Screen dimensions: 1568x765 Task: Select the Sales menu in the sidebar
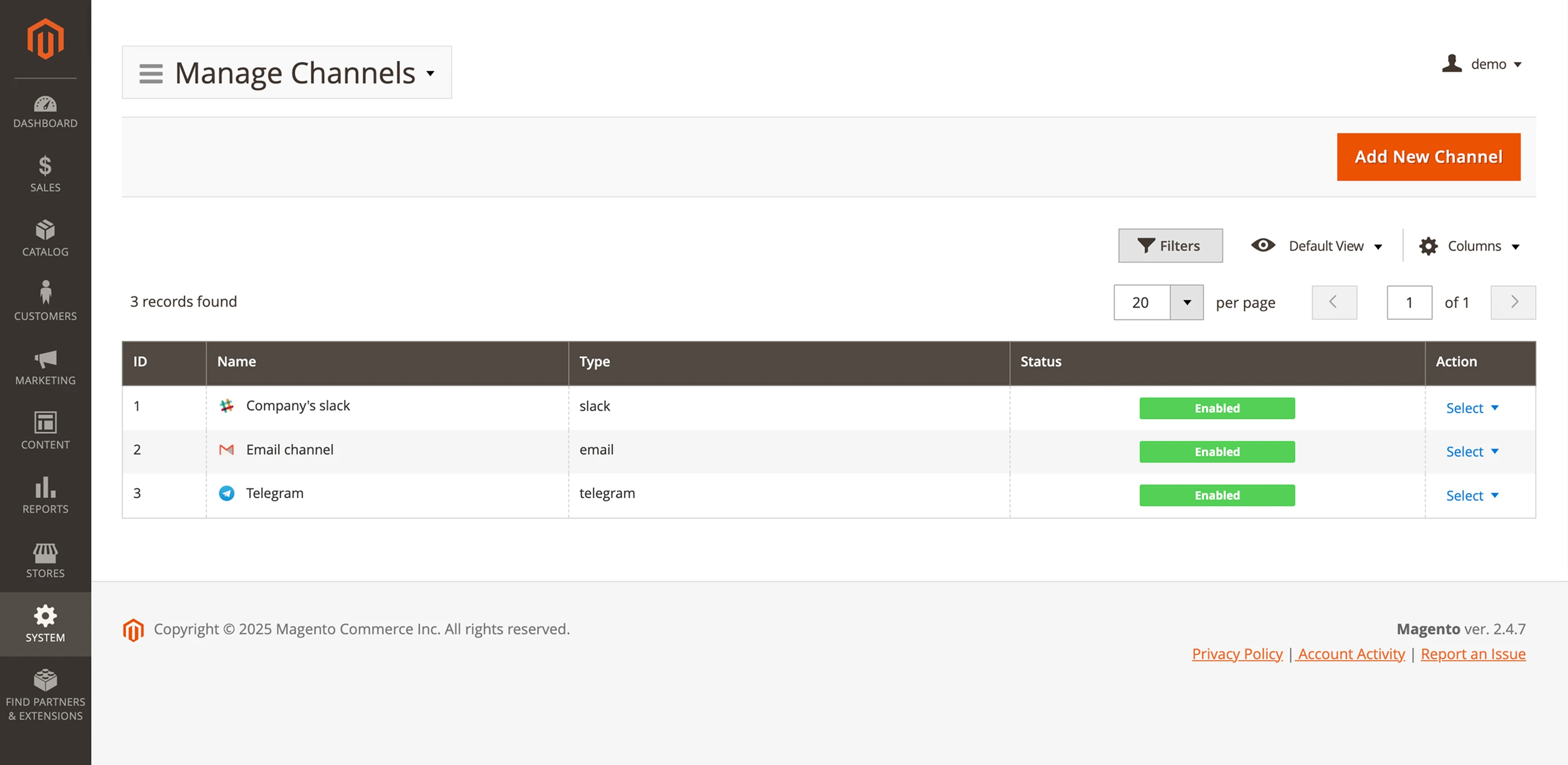click(x=45, y=175)
